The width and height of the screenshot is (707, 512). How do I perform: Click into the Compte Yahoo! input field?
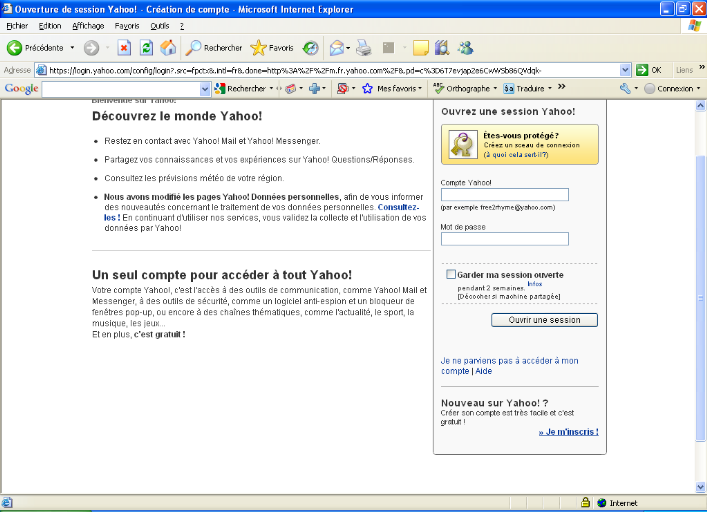pos(504,195)
